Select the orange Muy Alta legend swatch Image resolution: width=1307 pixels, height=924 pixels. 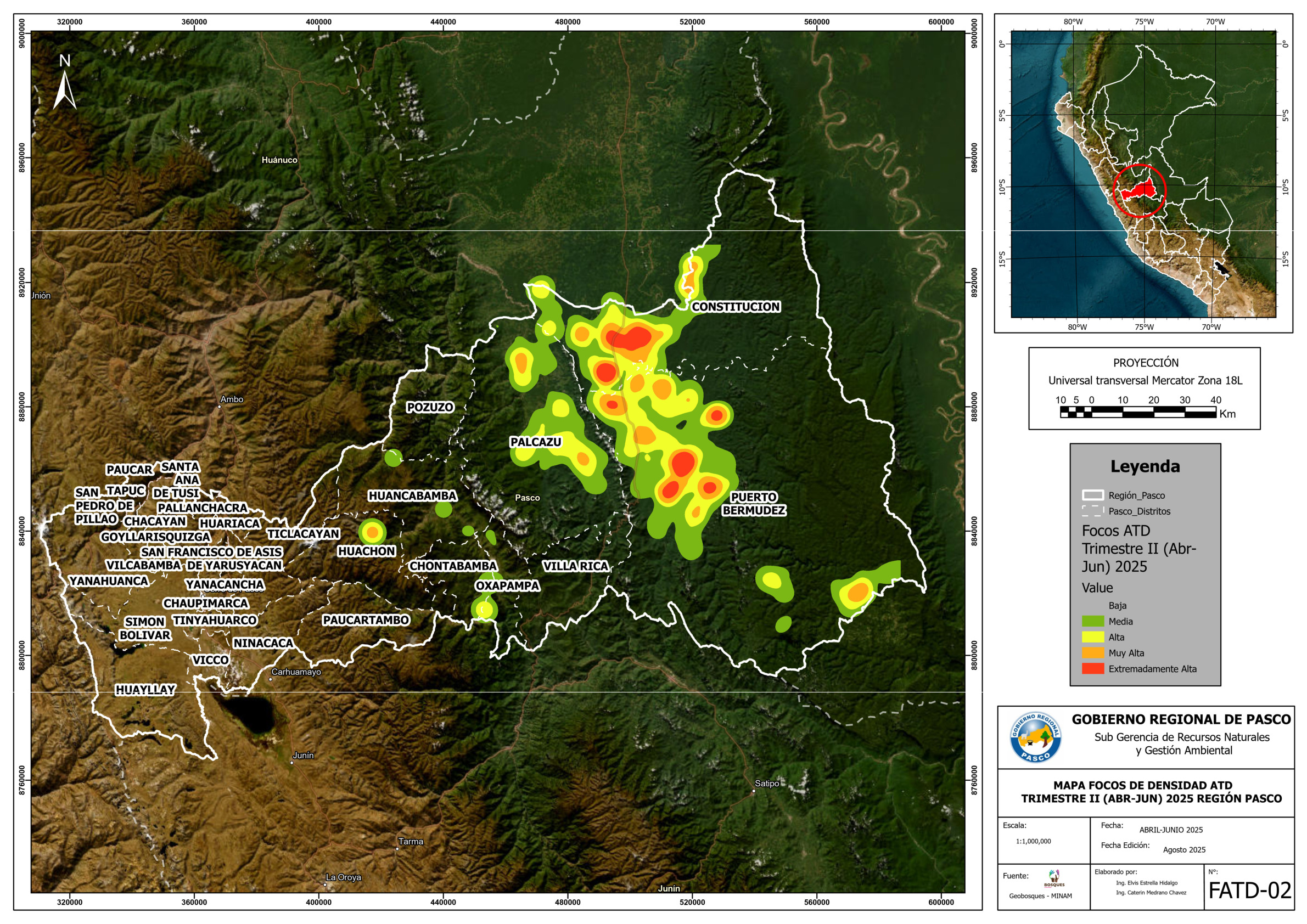tap(1092, 652)
